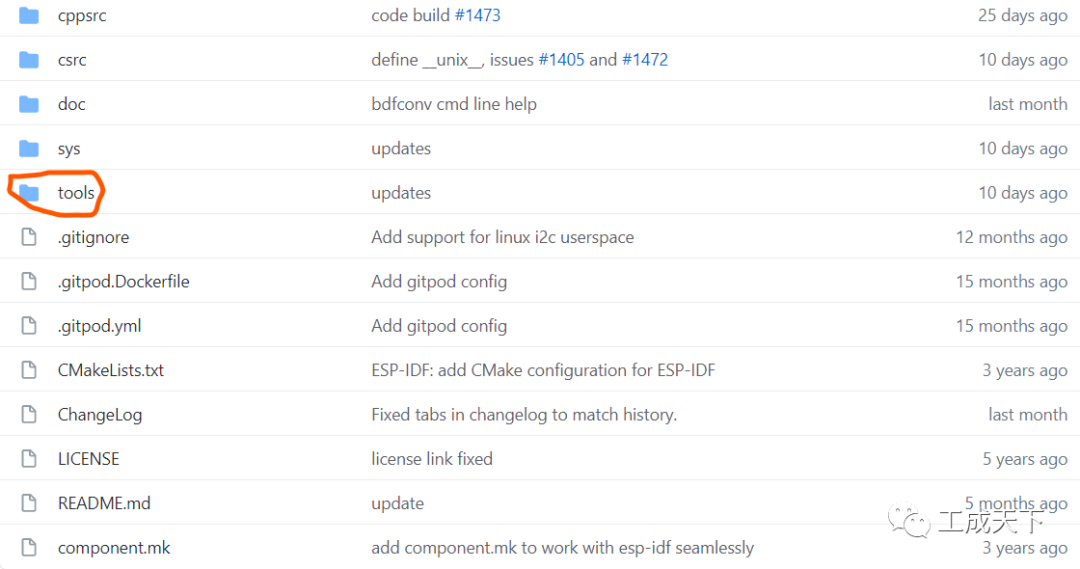View commit 'Fixed tabs in changelog to match history'

(524, 415)
